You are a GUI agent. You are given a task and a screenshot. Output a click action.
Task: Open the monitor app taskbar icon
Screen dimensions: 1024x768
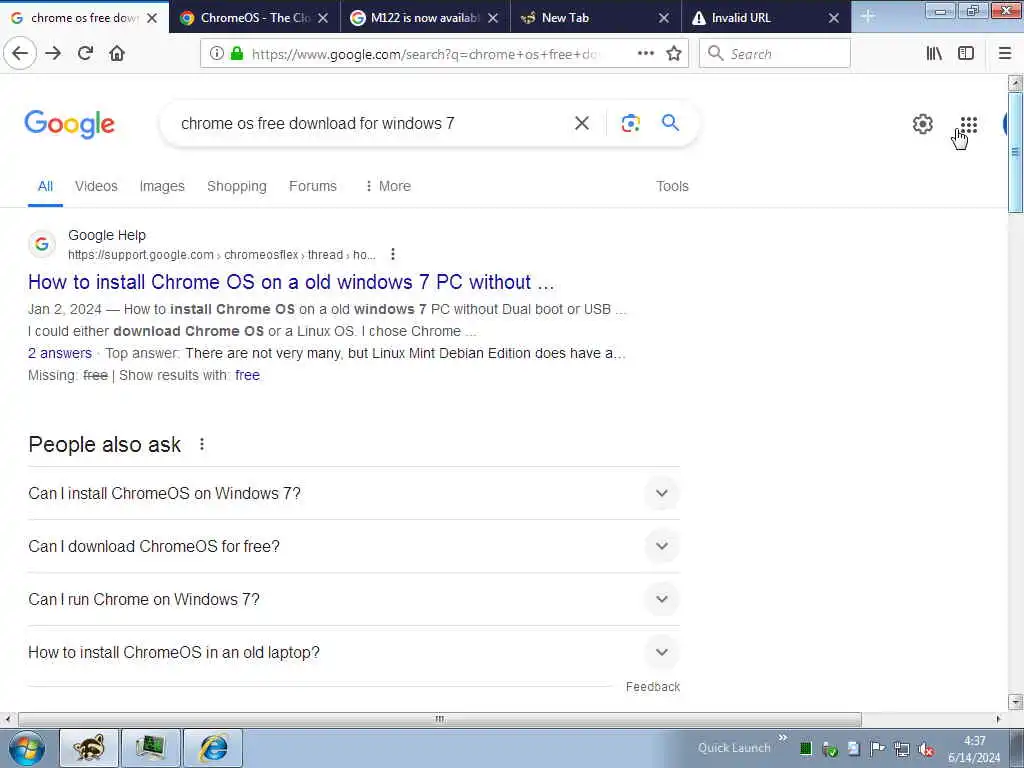(151, 748)
